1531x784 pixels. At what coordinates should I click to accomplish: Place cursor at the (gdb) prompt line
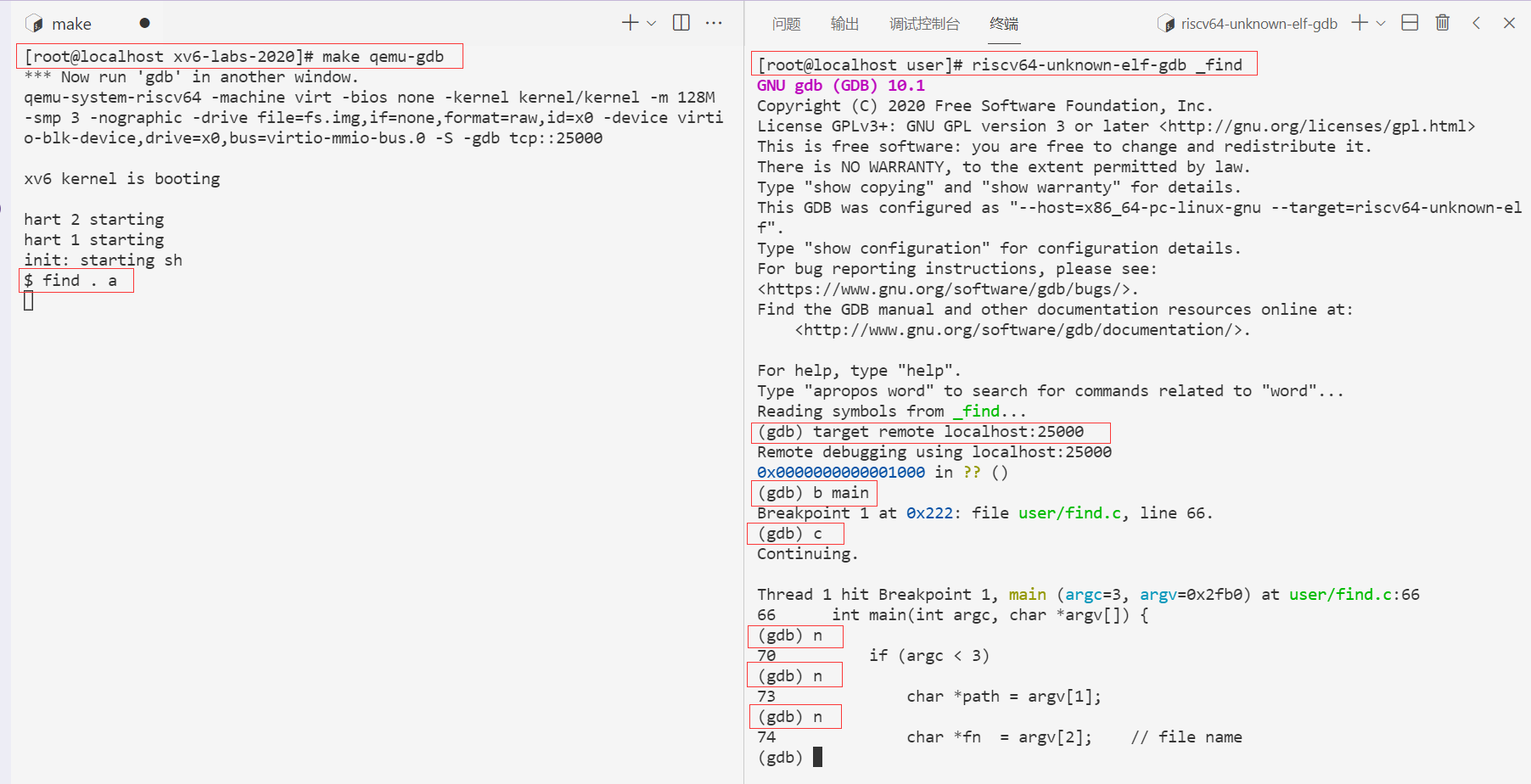779,756
